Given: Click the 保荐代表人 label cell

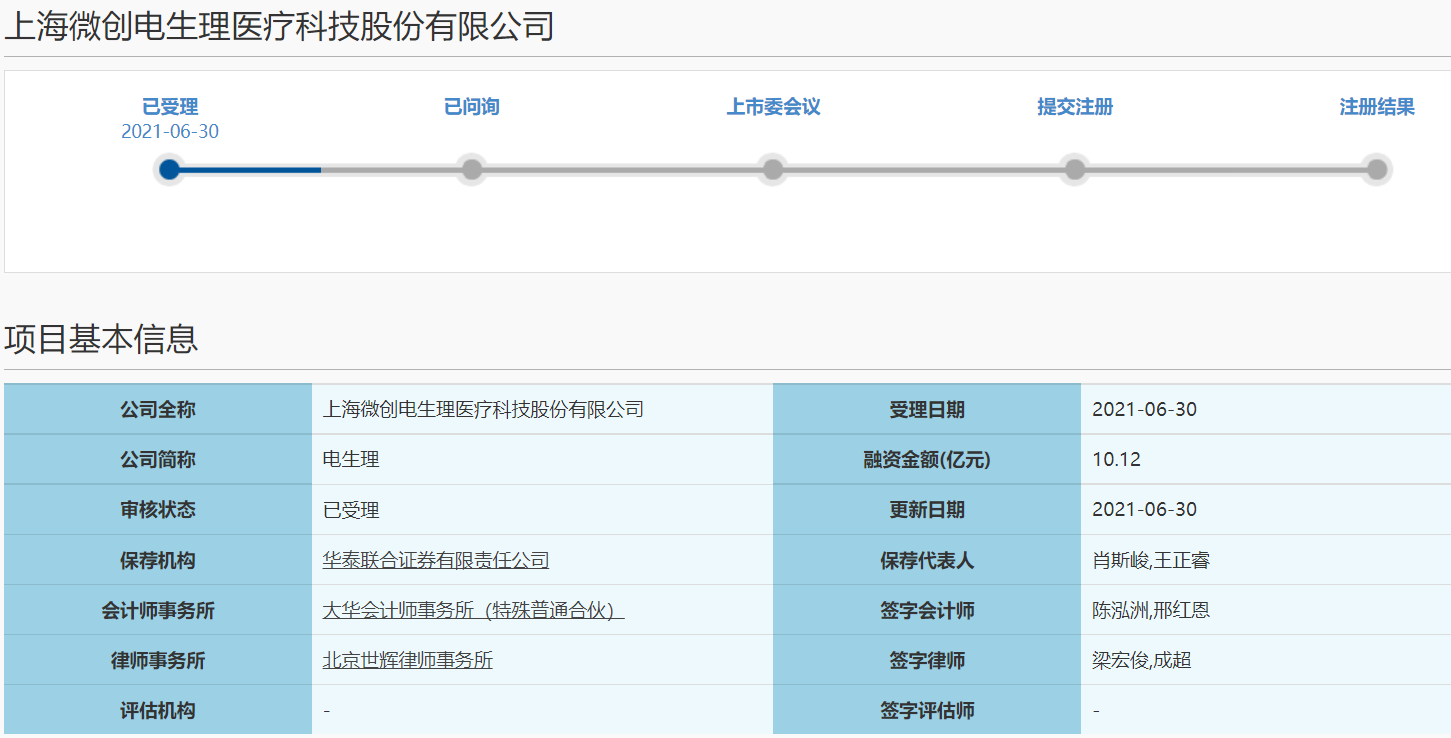Looking at the screenshot, I should point(927,560).
